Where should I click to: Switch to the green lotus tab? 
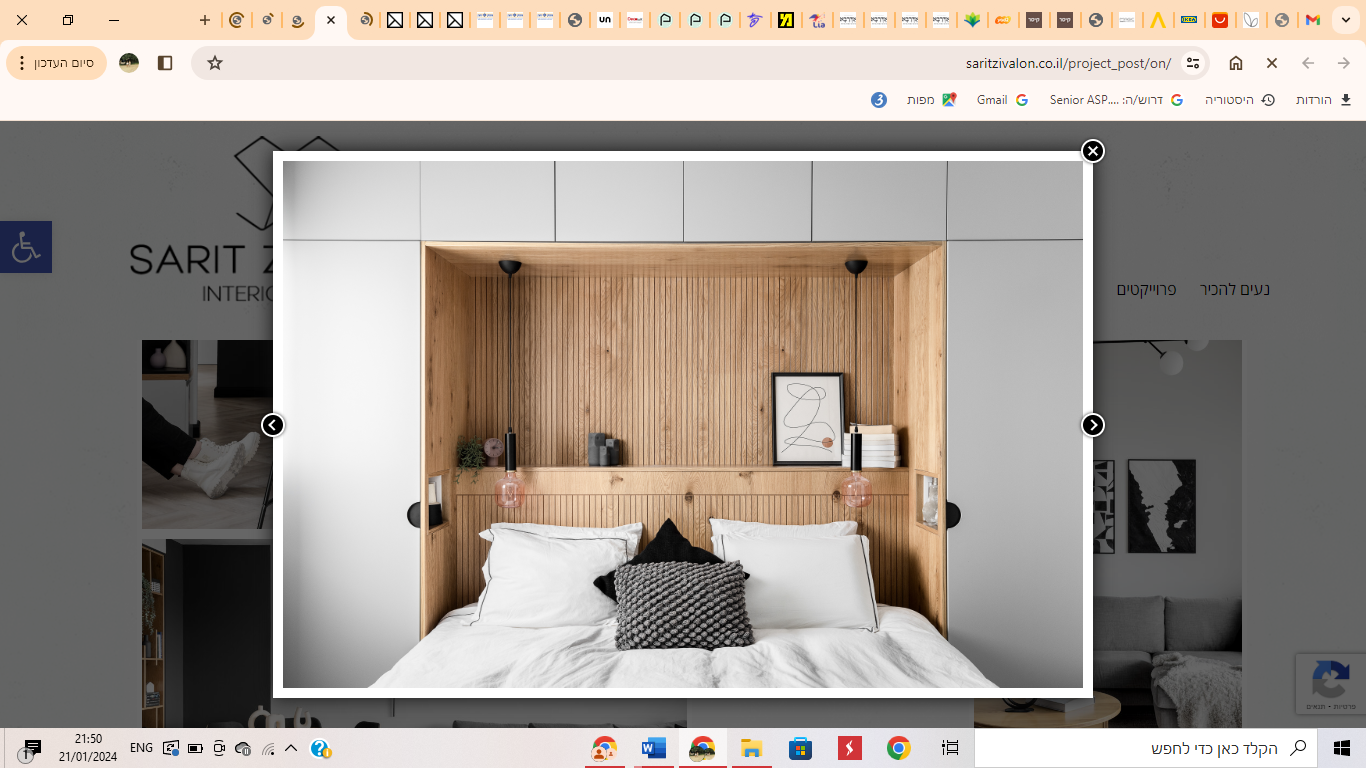pyautogui.click(x=972, y=20)
